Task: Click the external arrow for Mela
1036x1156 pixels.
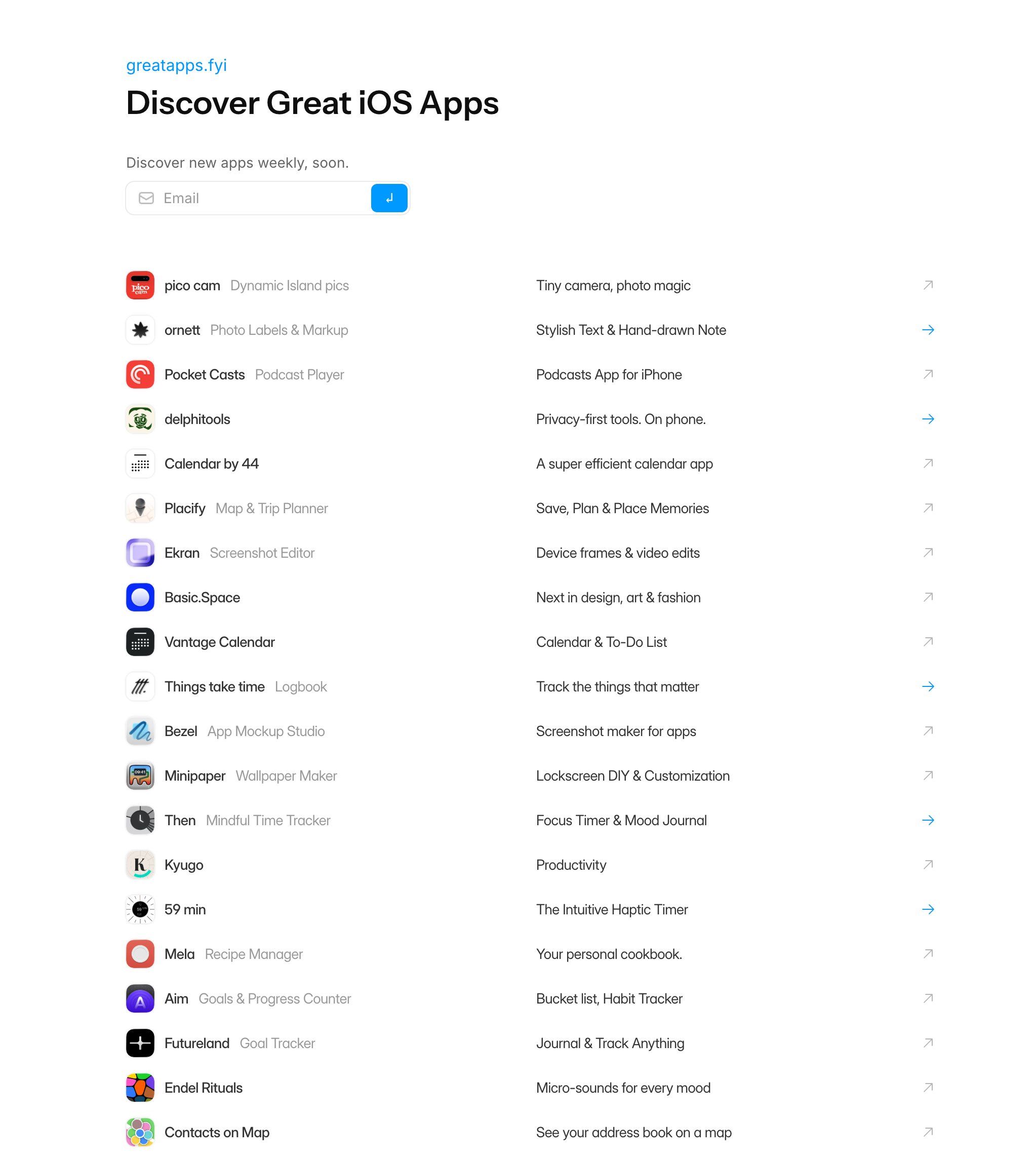Action: tap(928, 954)
